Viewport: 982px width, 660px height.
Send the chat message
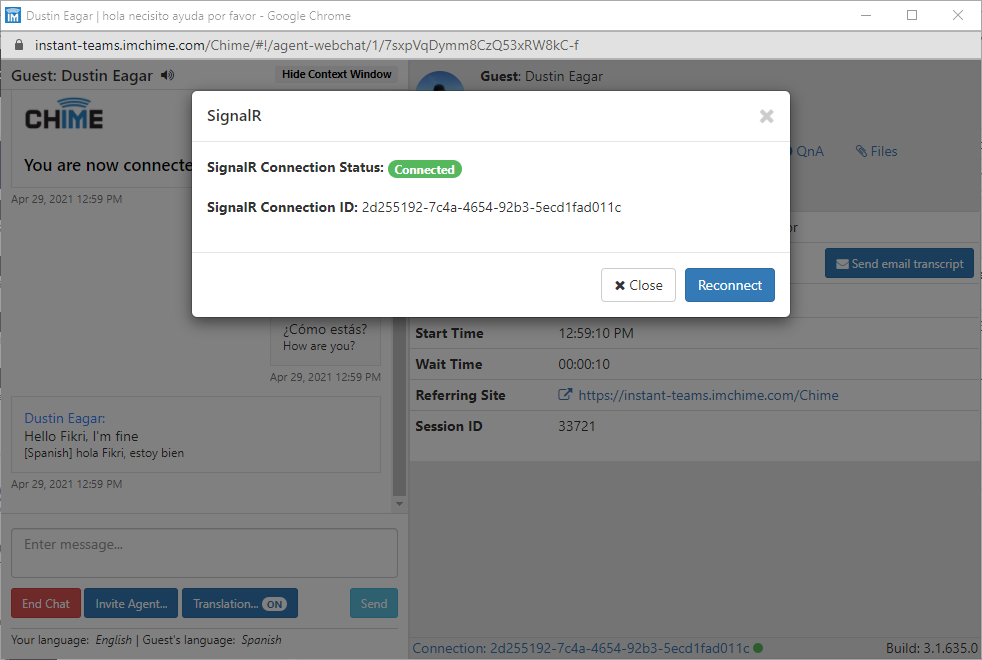pyautogui.click(x=374, y=603)
